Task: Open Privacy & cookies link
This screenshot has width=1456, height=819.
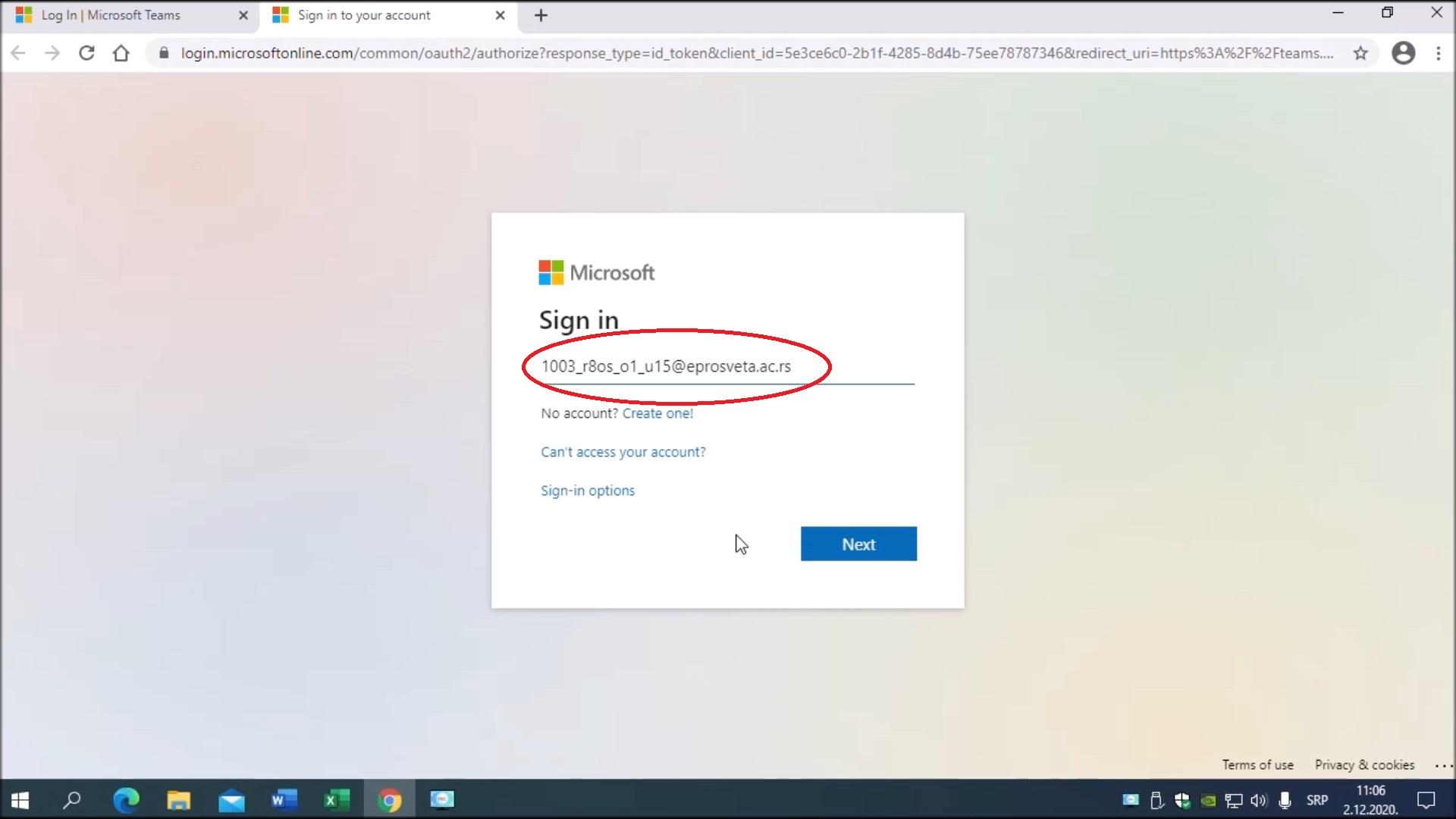Action: (x=1364, y=765)
